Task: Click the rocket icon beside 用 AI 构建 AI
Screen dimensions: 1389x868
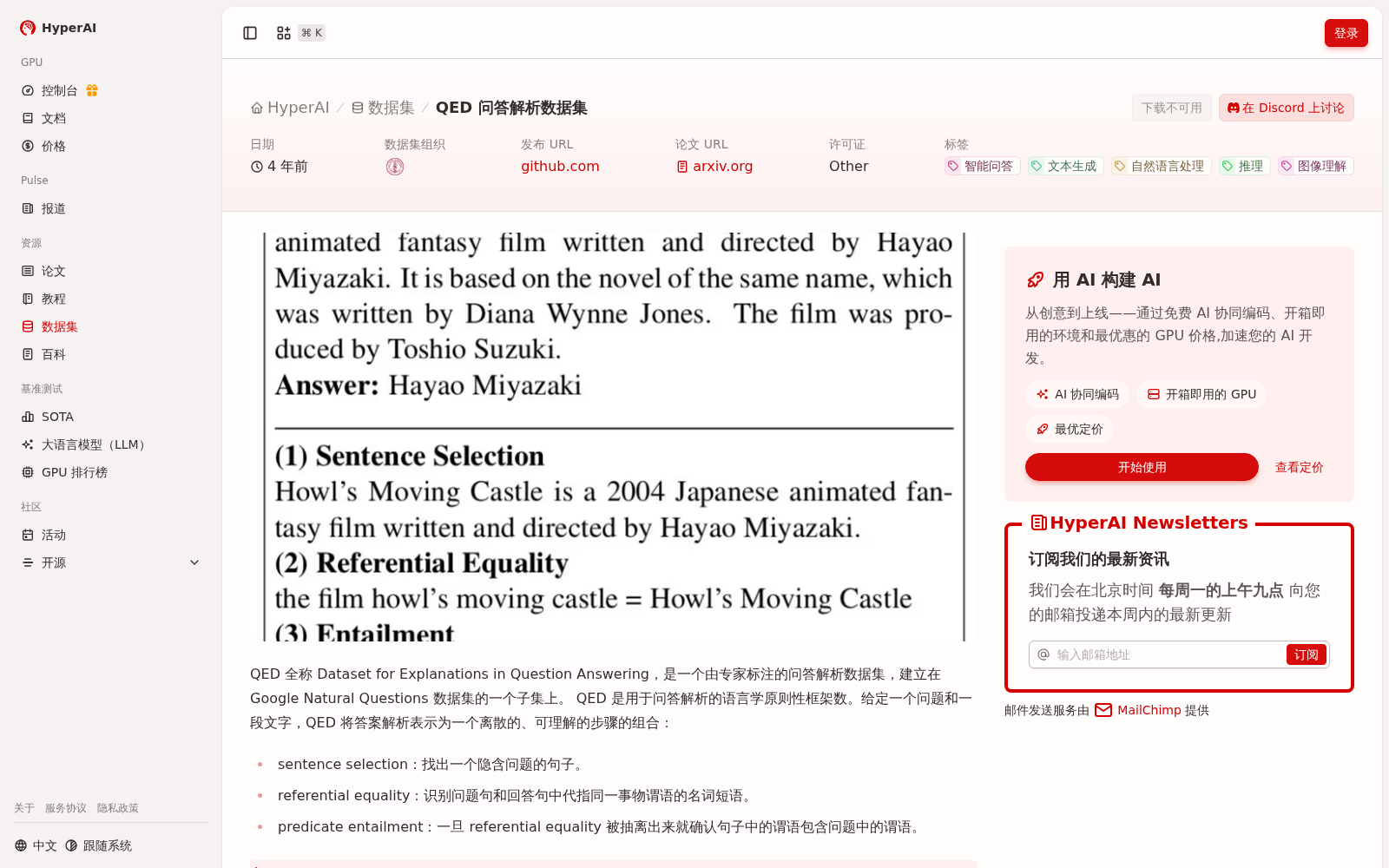Action: pos(1035,279)
